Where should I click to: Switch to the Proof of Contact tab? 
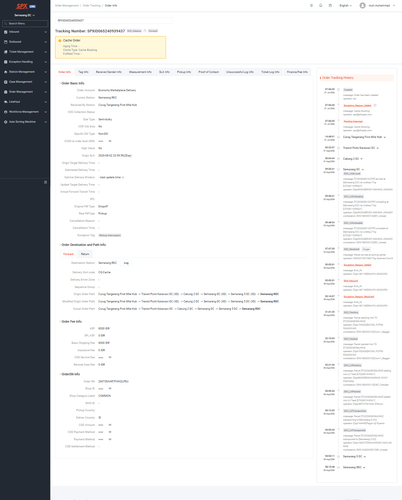point(209,72)
